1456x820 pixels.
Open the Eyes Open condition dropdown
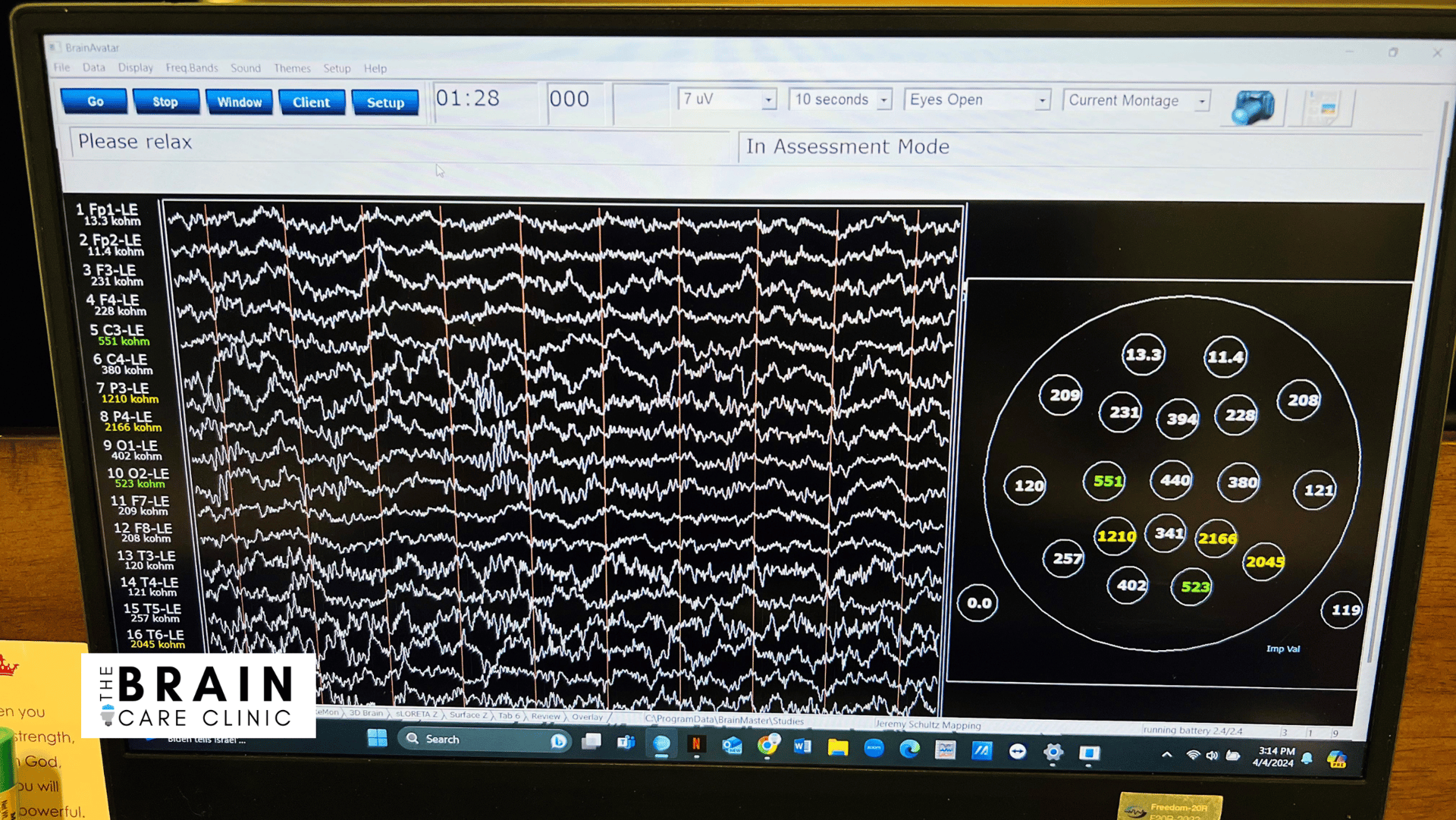pos(1042,101)
